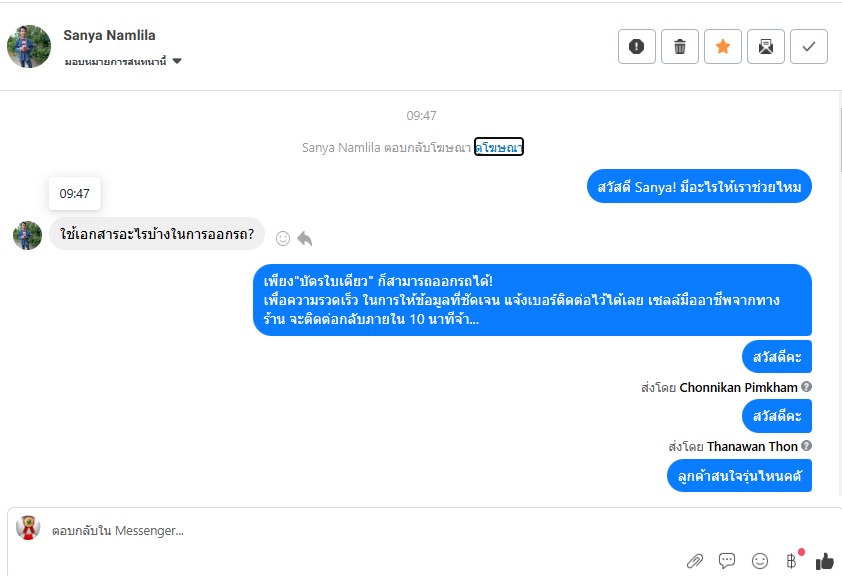
Task: Mark conversation unread with envelope icon
Action: 765,47
